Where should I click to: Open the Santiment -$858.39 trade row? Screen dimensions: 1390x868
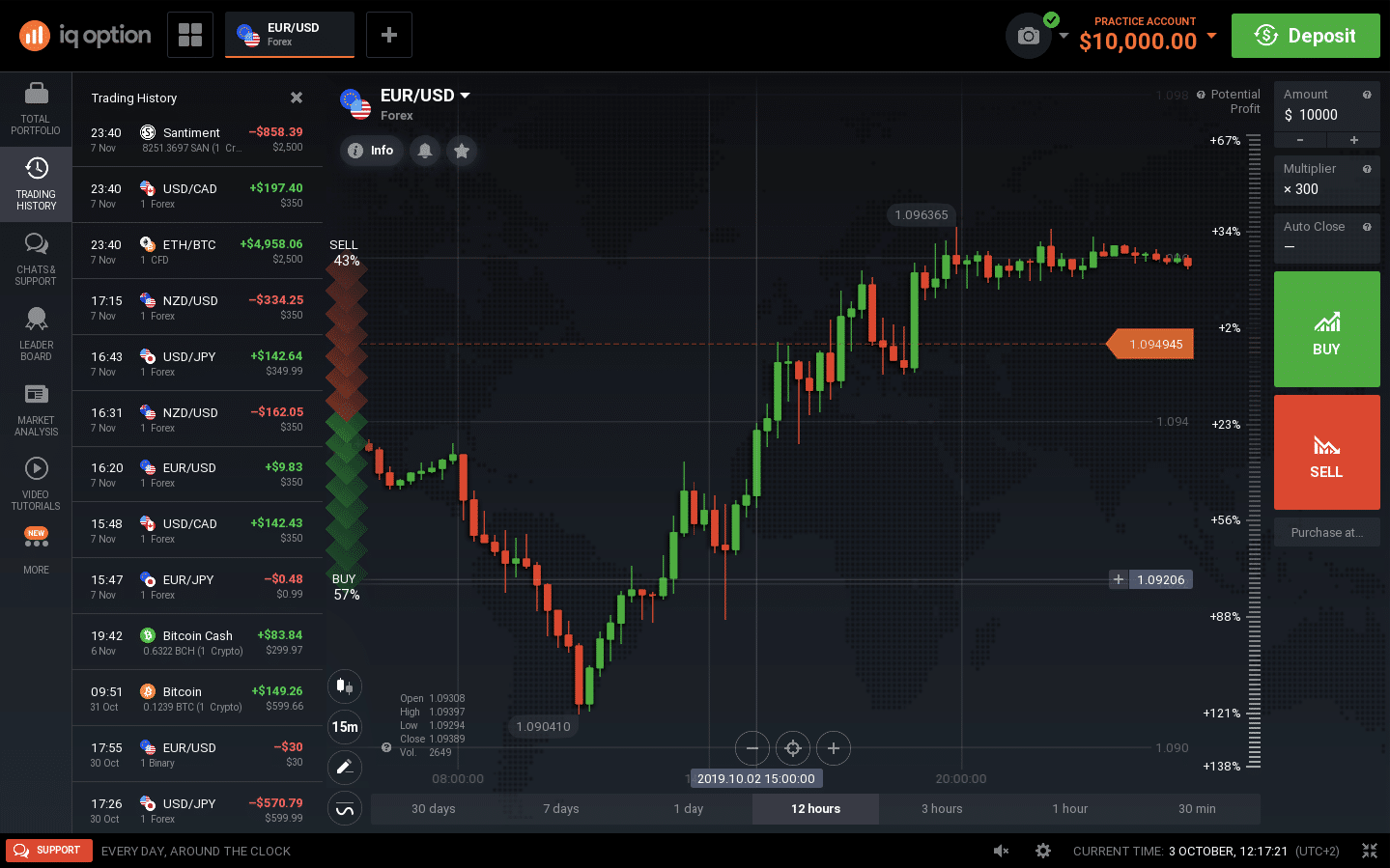pos(197,140)
